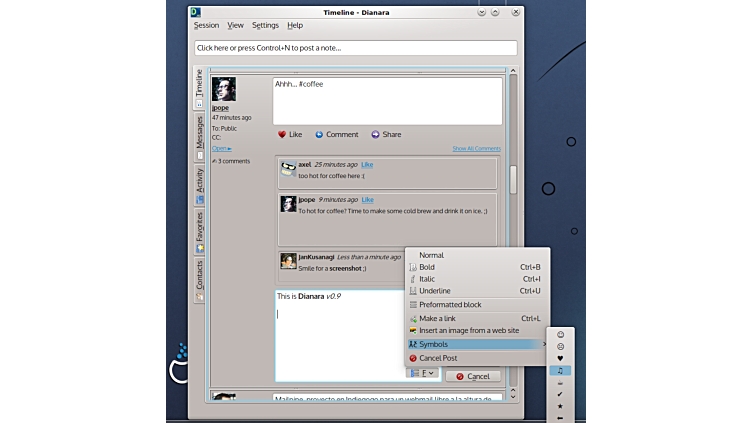Select Insert an image from a web site
This screenshot has width=752, height=423.
pyautogui.click(x=468, y=330)
